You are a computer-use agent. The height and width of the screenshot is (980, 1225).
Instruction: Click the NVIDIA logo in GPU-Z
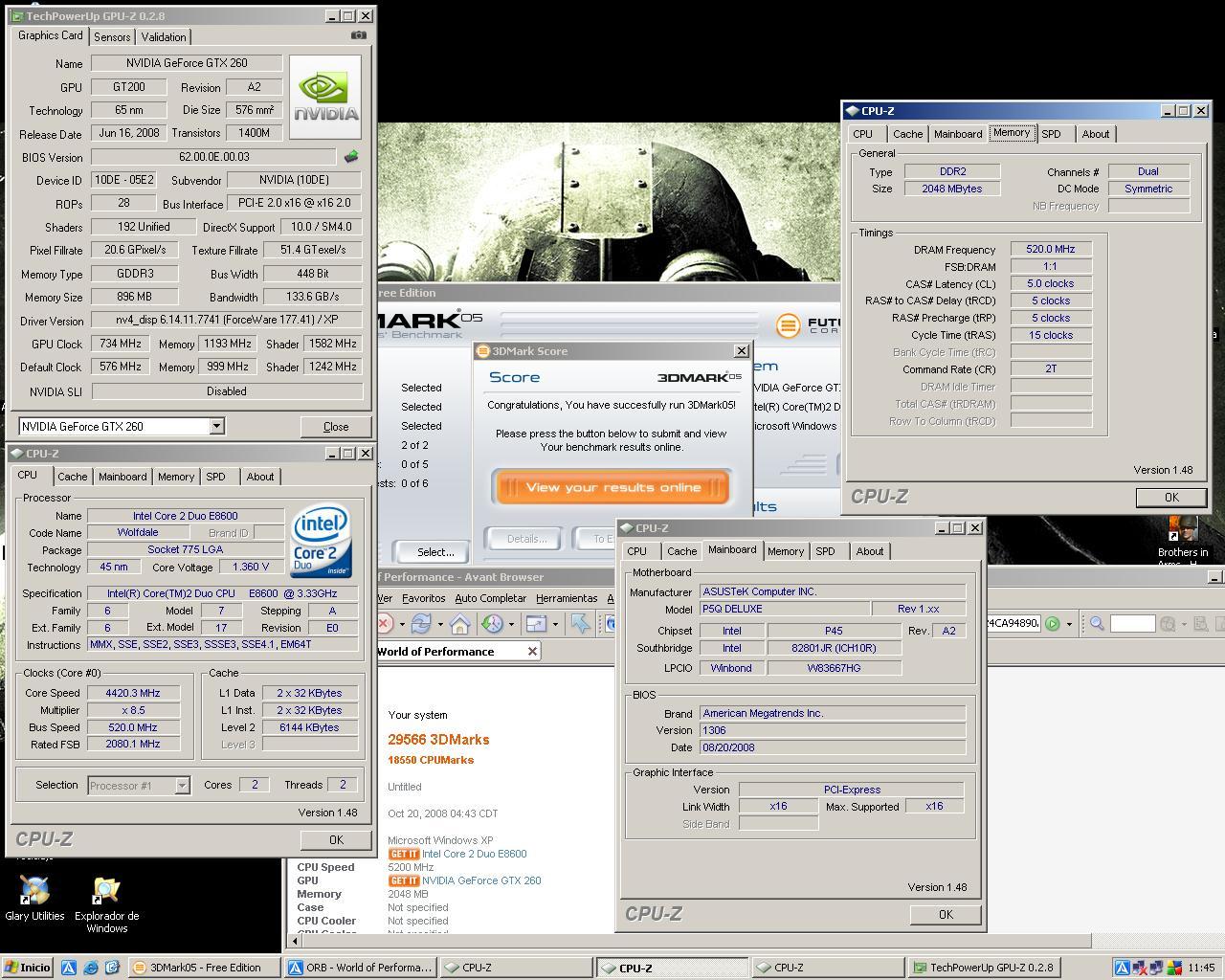[x=325, y=97]
